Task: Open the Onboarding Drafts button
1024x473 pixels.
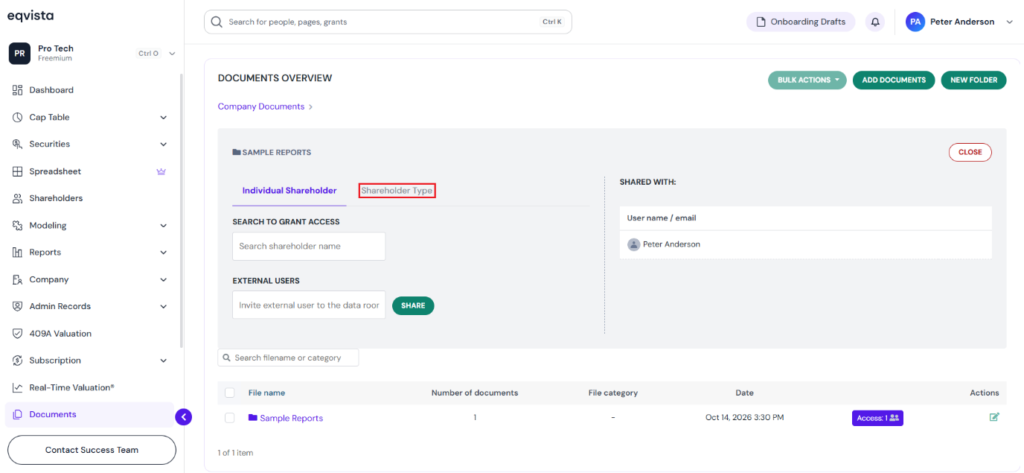Action: point(801,22)
